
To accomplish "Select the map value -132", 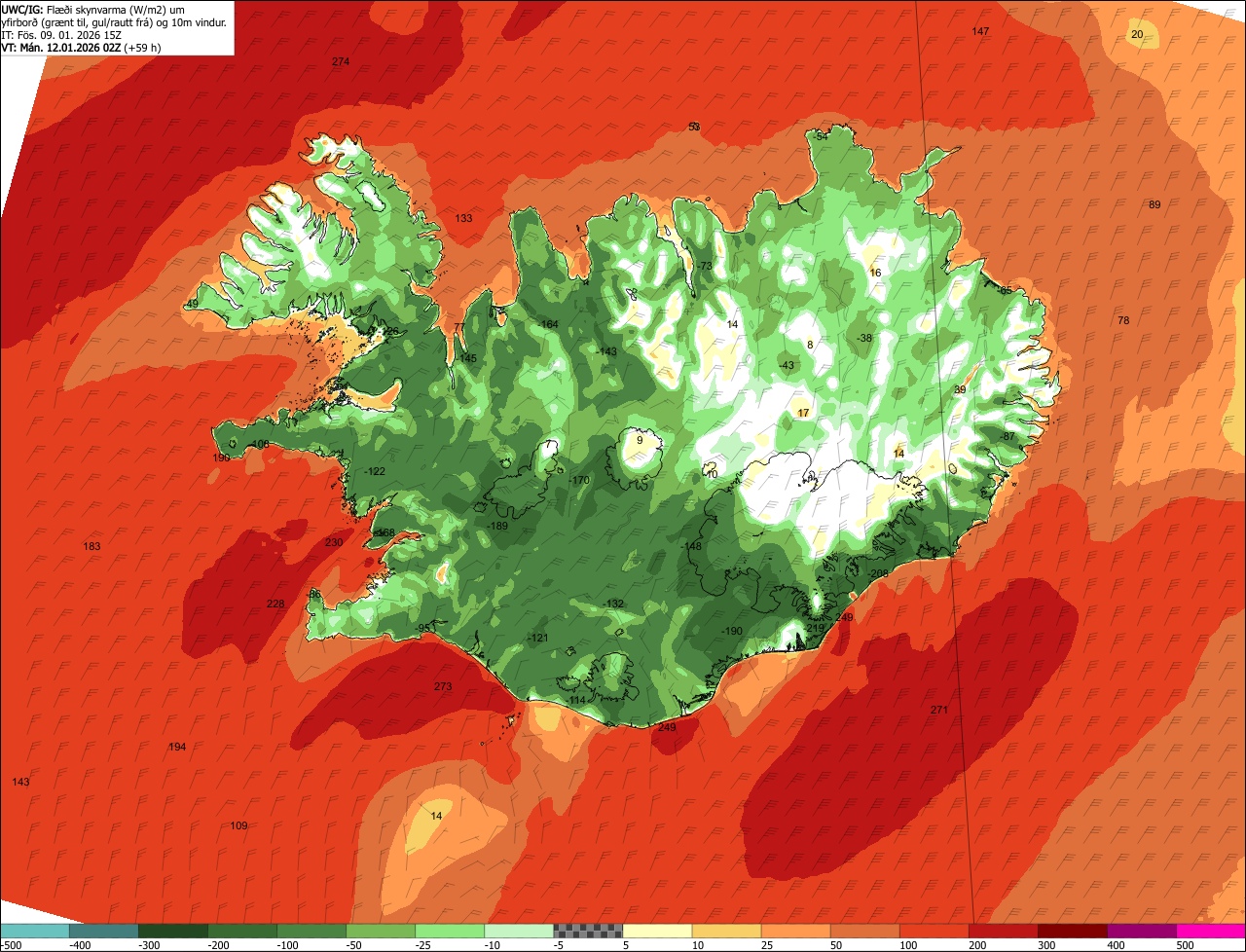I will point(613,604).
